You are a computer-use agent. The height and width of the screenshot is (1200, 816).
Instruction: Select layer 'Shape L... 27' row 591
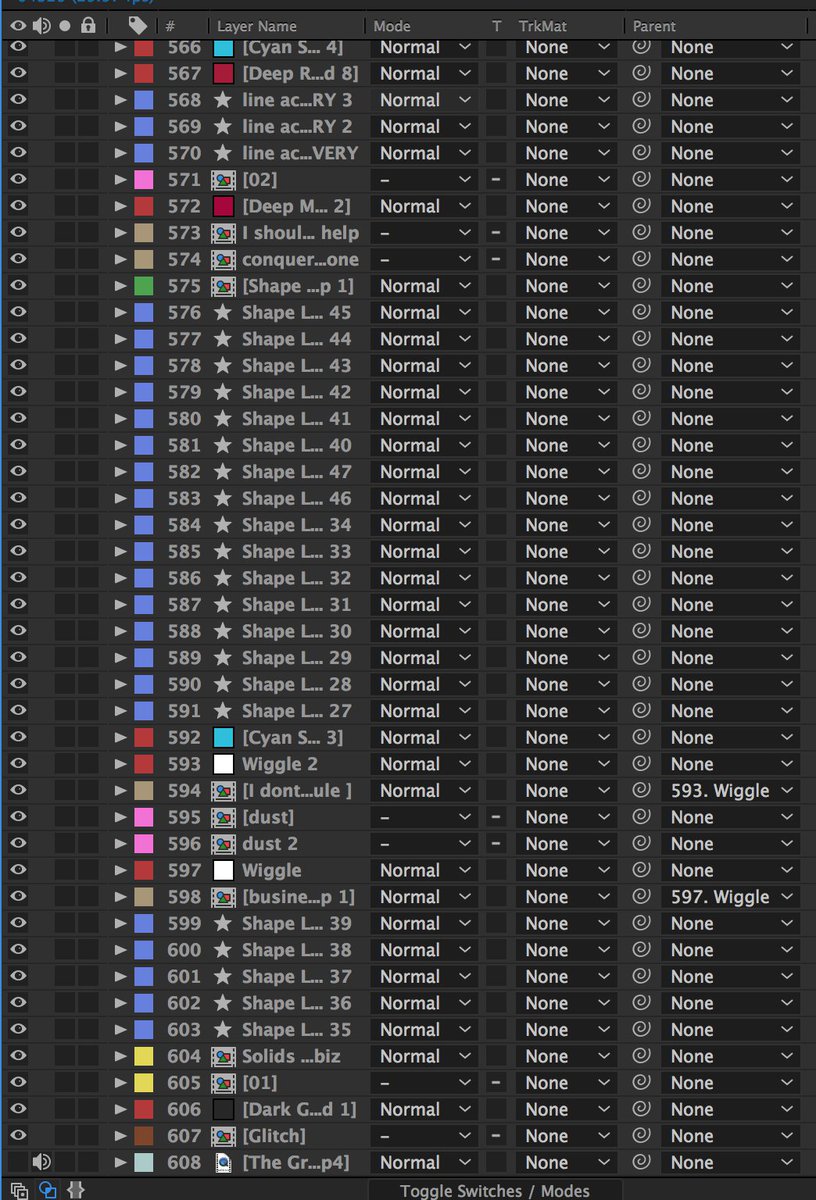(297, 711)
